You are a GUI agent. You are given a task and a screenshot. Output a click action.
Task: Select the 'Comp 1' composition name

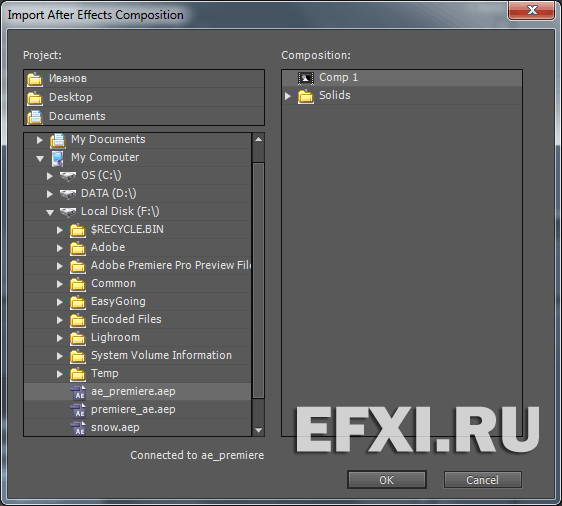click(x=338, y=77)
